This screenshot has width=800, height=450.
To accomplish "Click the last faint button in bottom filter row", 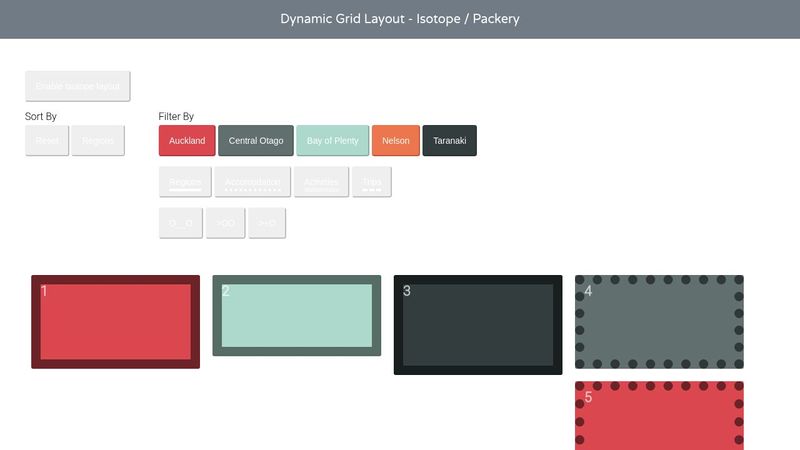I will [267, 223].
